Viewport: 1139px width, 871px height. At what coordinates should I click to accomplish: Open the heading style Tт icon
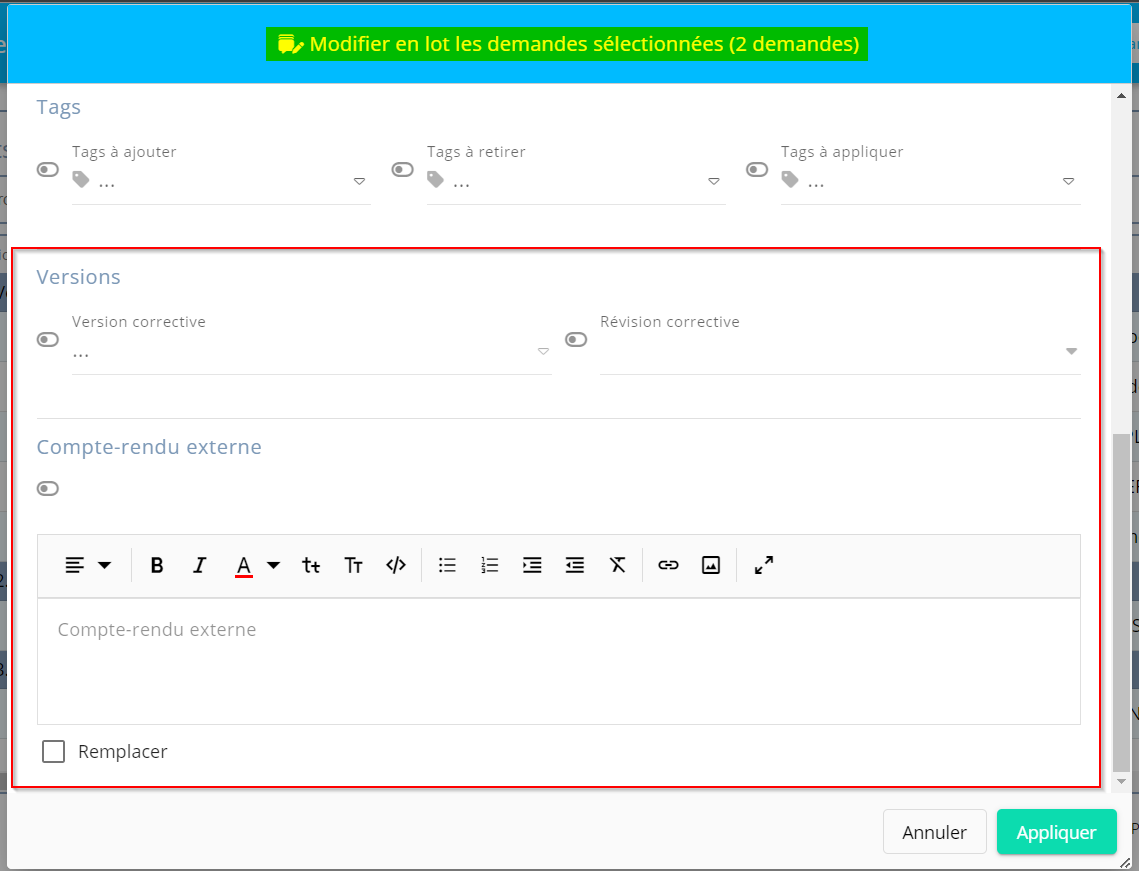pyautogui.click(x=353, y=565)
